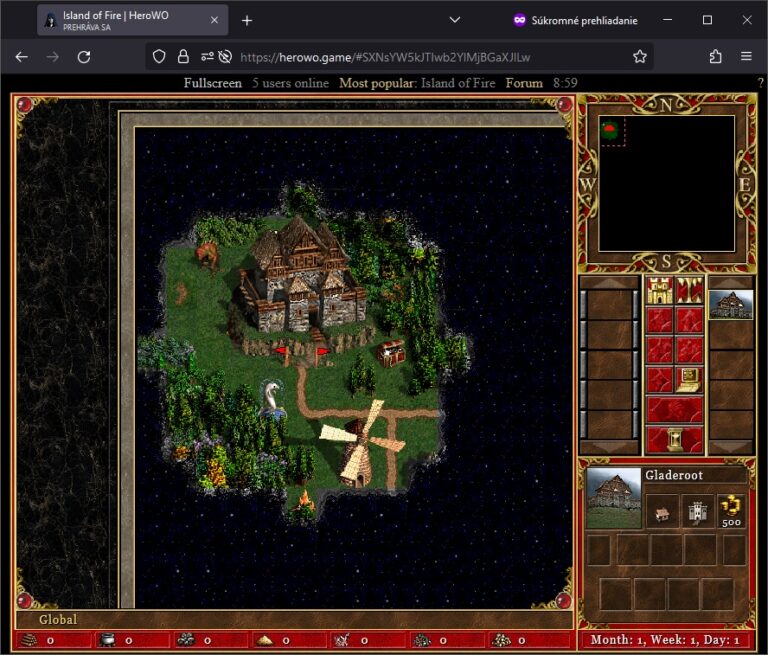Open the question mark help icon

(x=761, y=83)
